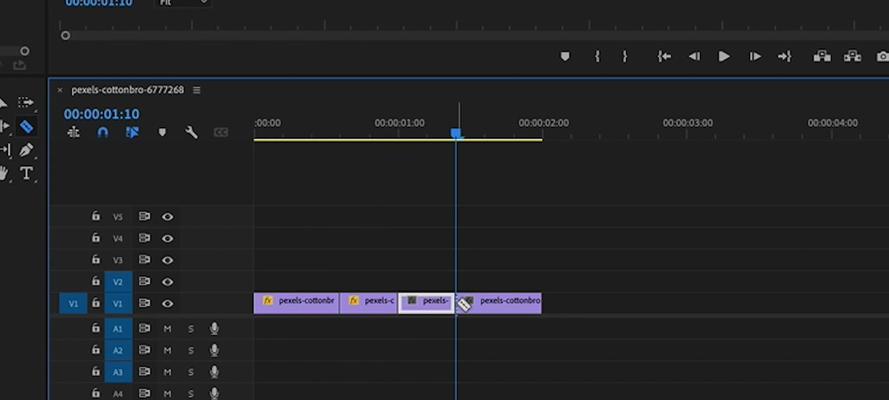Solo audio track A3

coord(190,372)
